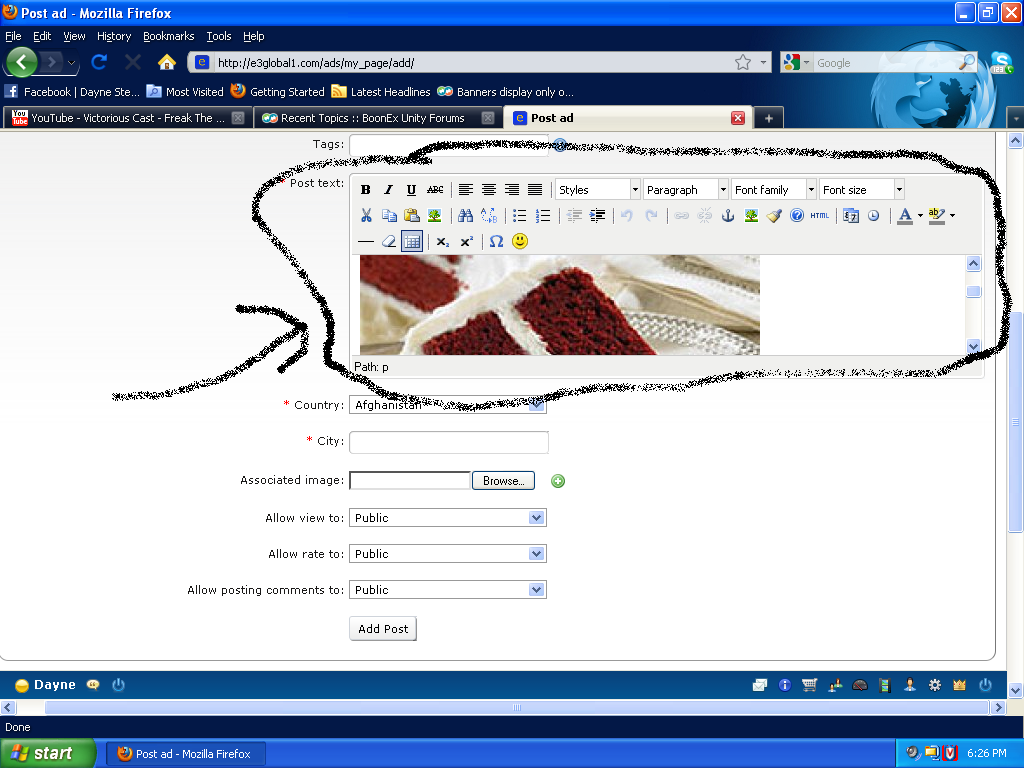This screenshot has width=1024, height=768.
Task: Click the green plus add-image icon
Action: pyautogui.click(x=558, y=481)
